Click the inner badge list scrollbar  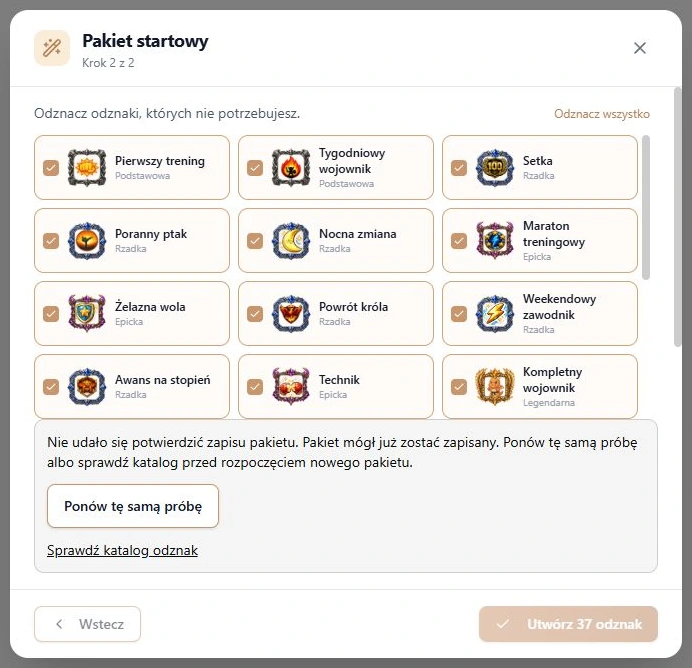pyautogui.click(x=646, y=207)
